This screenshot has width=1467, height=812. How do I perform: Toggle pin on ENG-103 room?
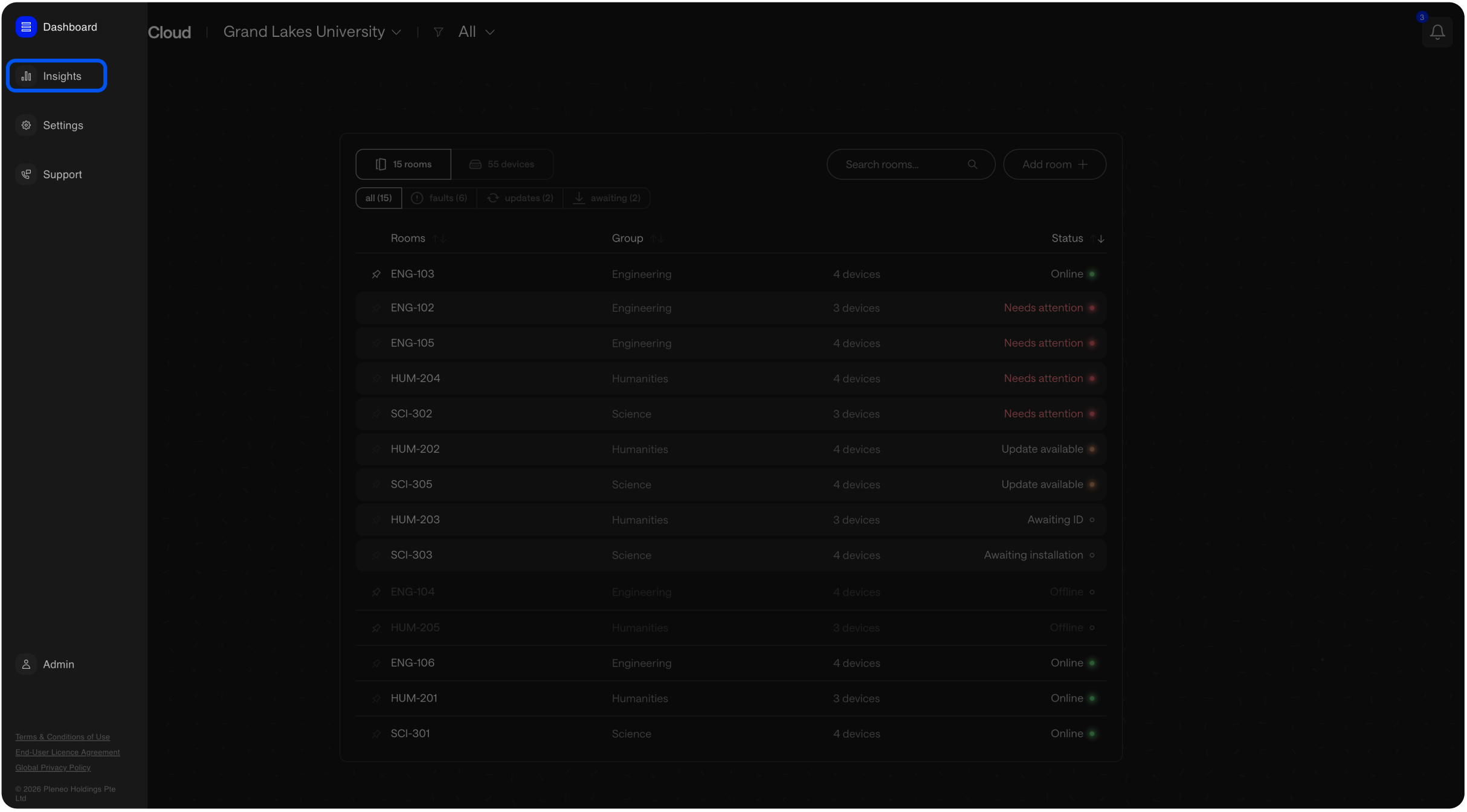[x=376, y=274]
